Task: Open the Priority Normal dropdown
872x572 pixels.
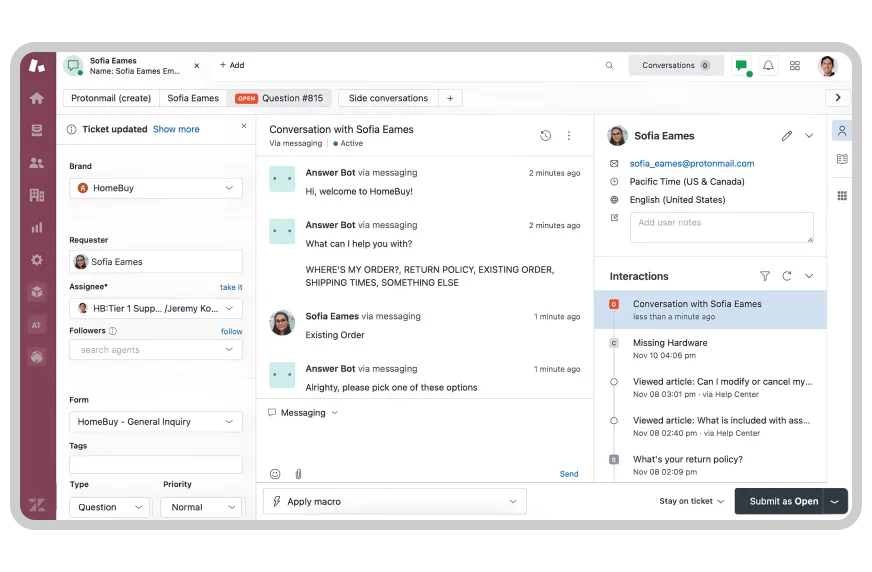Action: point(201,508)
